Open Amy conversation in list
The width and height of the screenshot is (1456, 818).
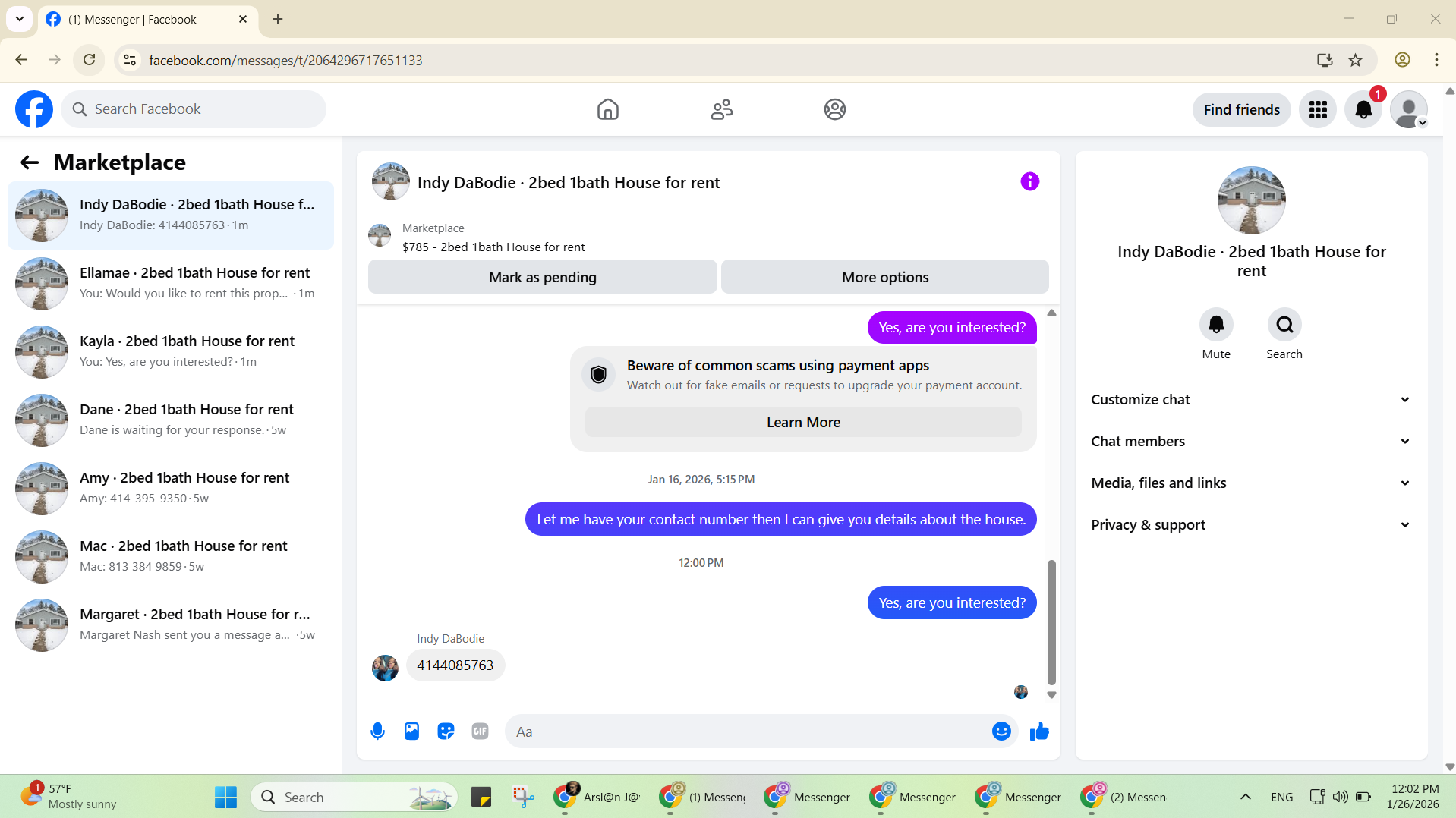tap(171, 489)
